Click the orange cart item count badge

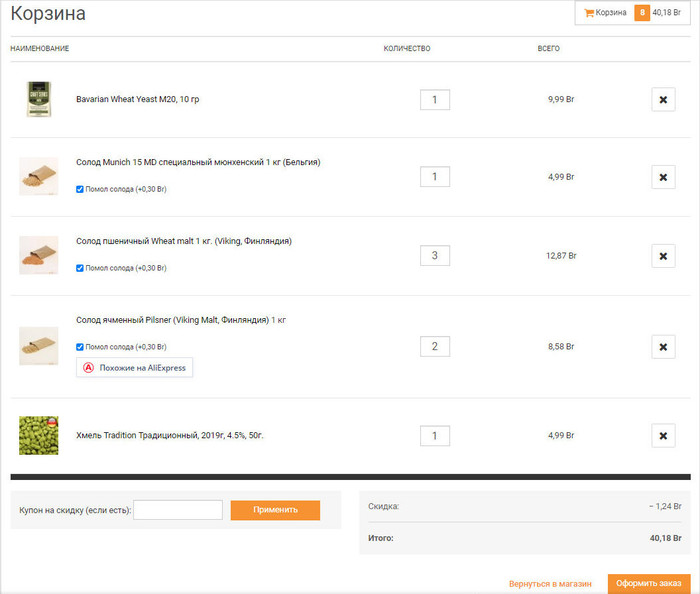[641, 13]
